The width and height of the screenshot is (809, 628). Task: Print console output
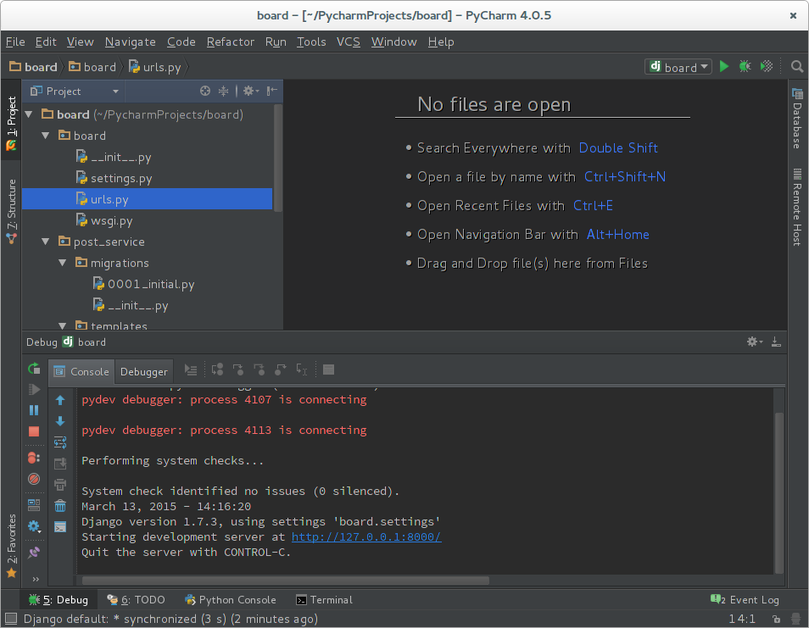click(60, 485)
